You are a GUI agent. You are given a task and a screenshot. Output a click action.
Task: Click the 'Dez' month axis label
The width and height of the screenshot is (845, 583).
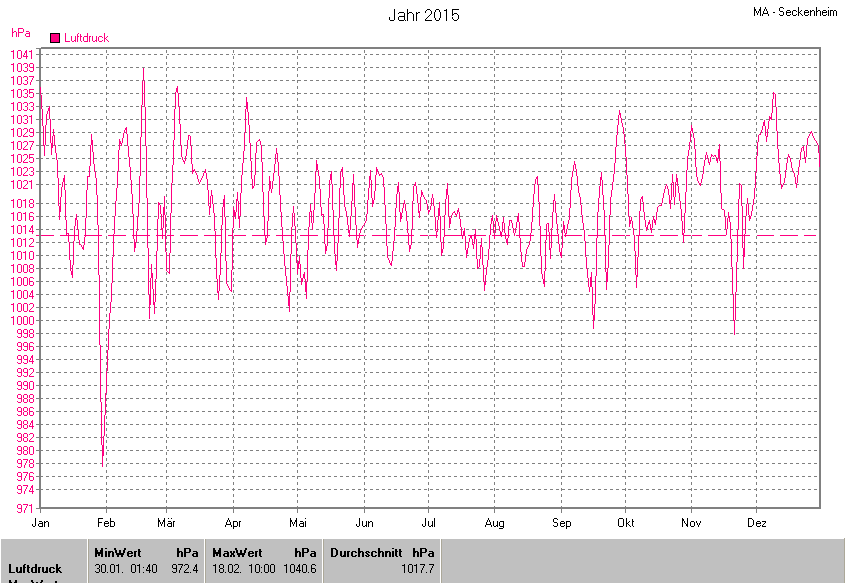[x=757, y=523]
